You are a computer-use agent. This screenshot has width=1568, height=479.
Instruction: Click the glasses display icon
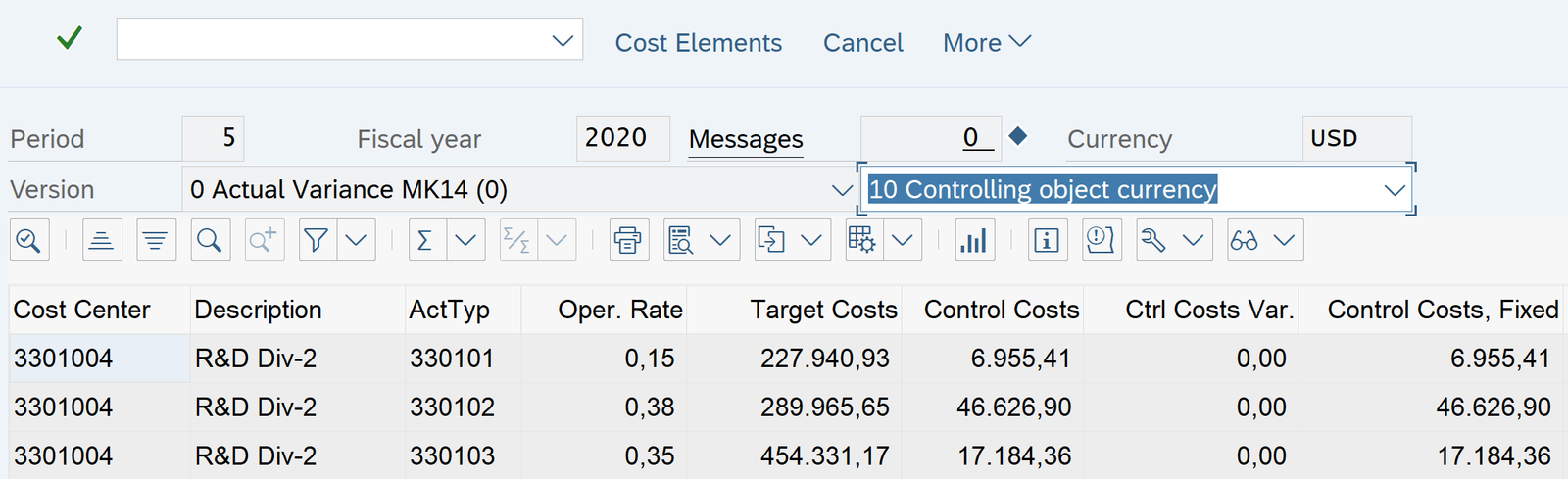coord(1246,241)
